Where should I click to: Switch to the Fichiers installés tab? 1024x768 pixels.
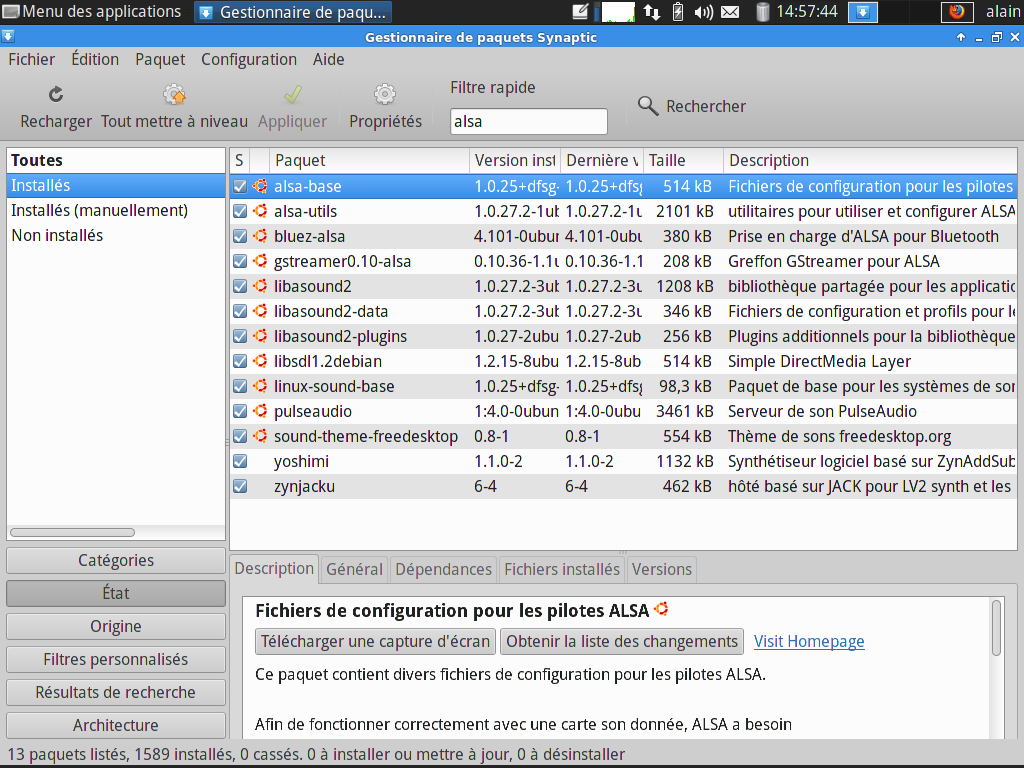coord(562,569)
